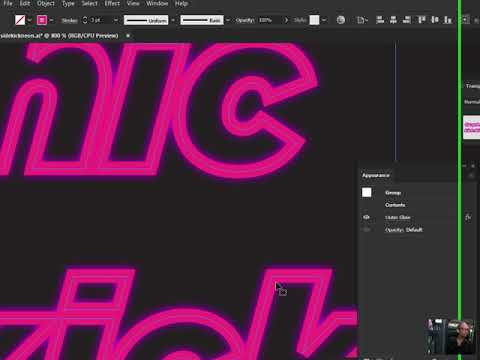The width and height of the screenshot is (480, 360).
Task: Click the horizontal align center icon
Action: point(393,20)
